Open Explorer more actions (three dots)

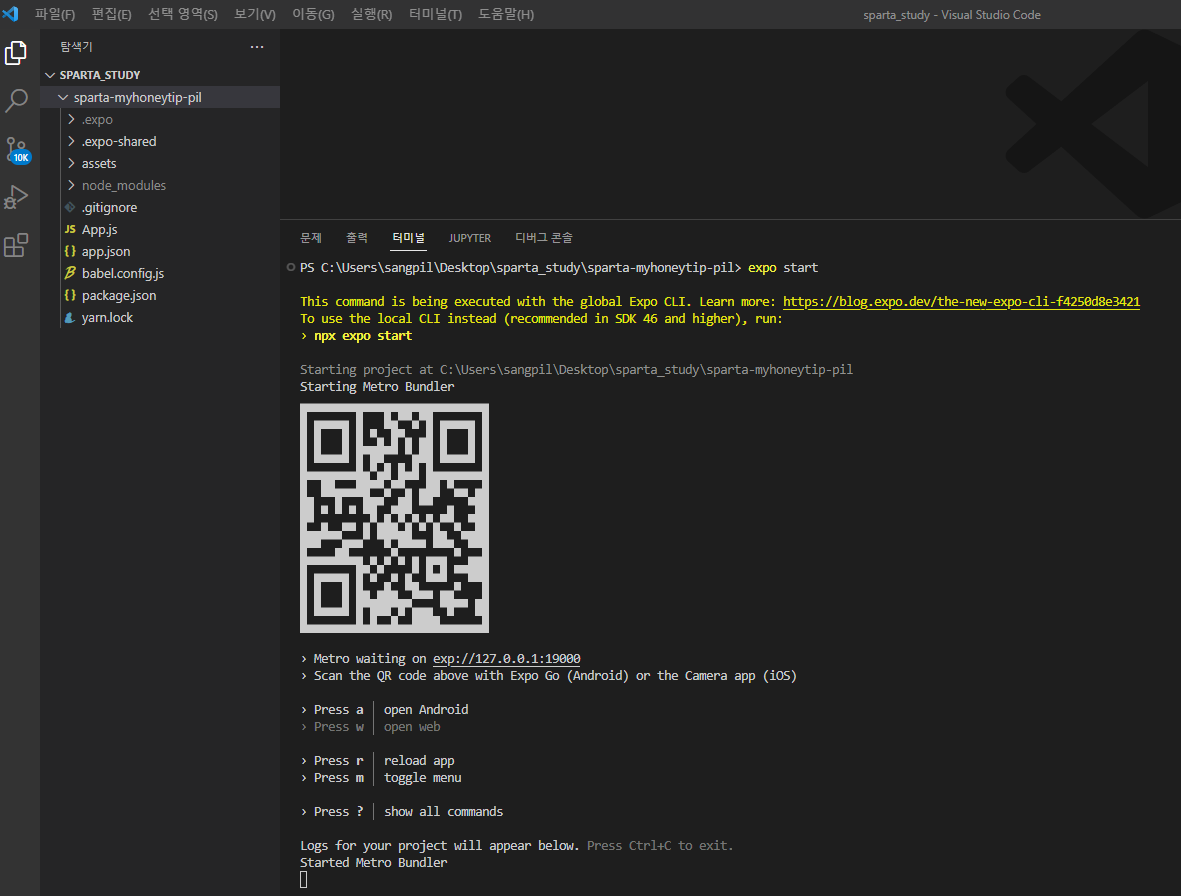(x=257, y=47)
